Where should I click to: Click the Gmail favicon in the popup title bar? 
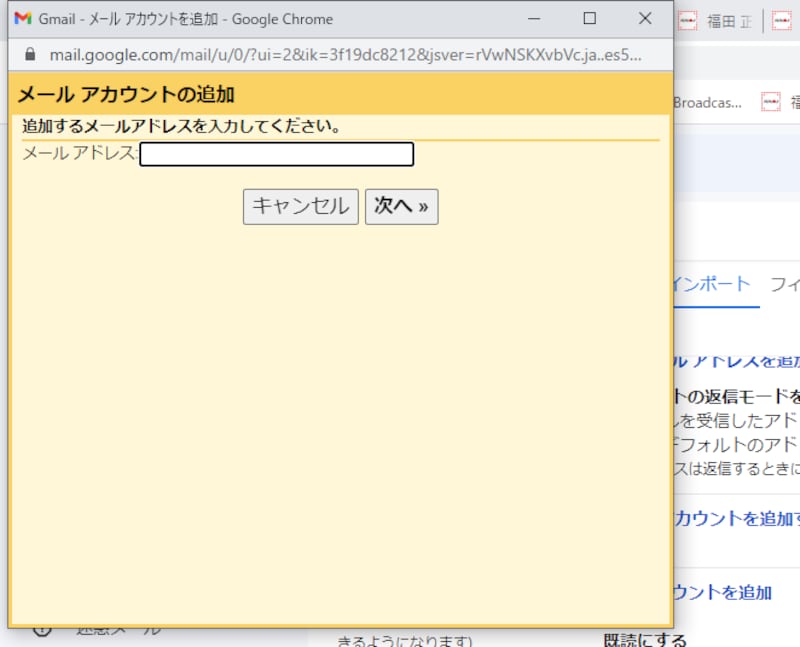23,19
